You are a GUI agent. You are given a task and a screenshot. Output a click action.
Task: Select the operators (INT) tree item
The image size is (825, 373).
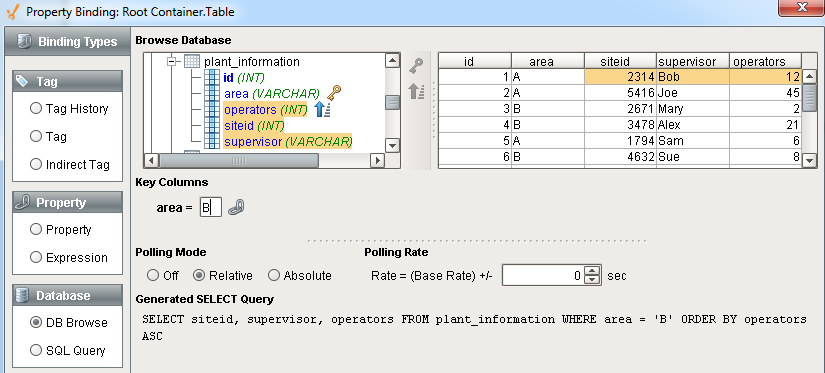tap(265, 110)
